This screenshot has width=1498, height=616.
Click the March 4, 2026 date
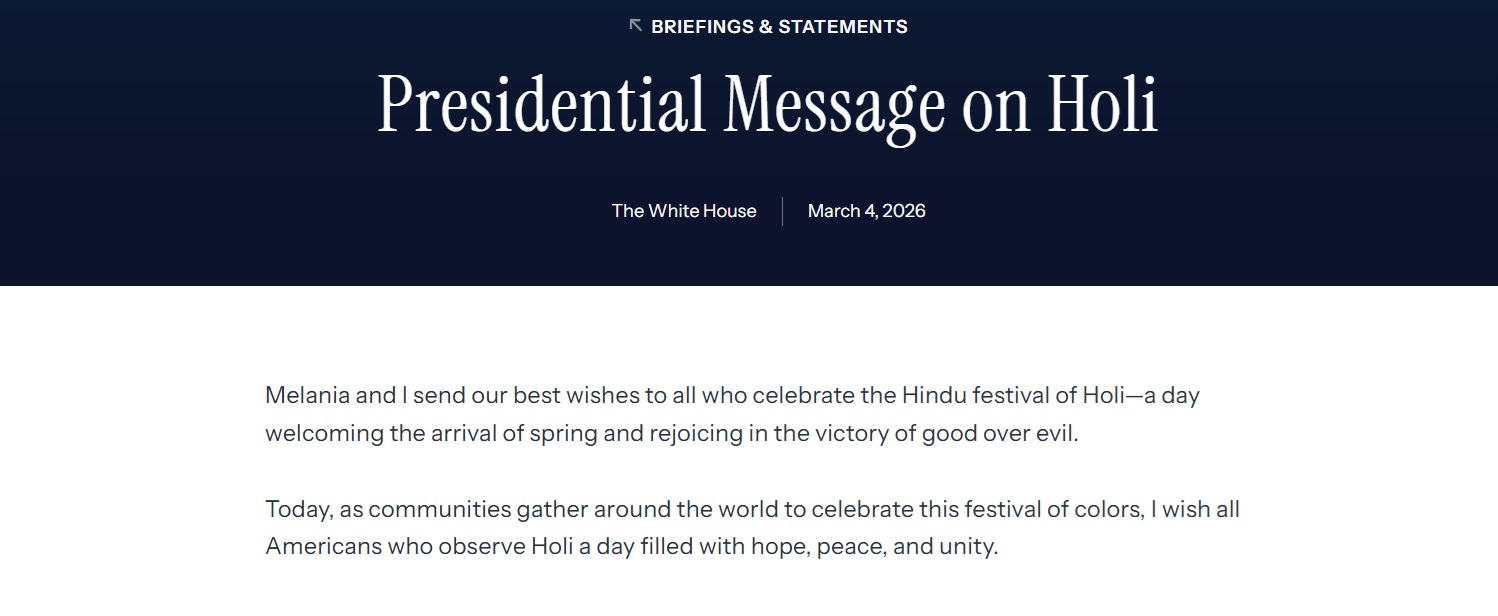tap(866, 211)
